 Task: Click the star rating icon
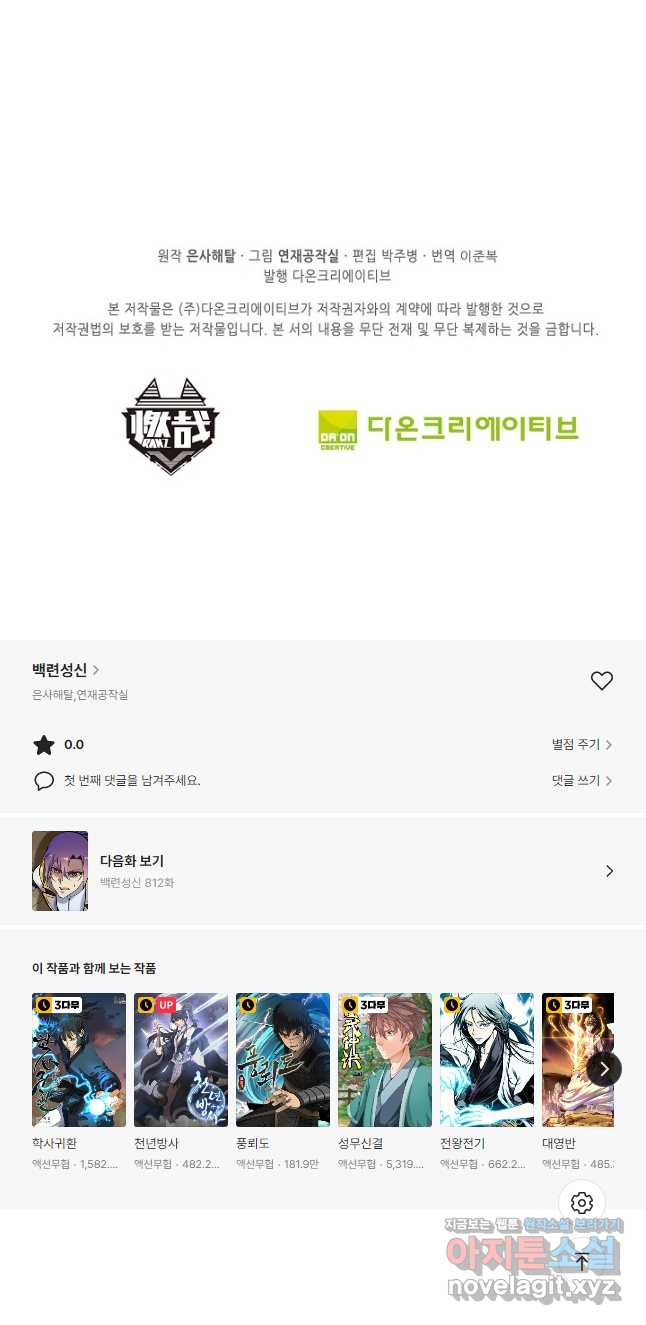pos(44,745)
